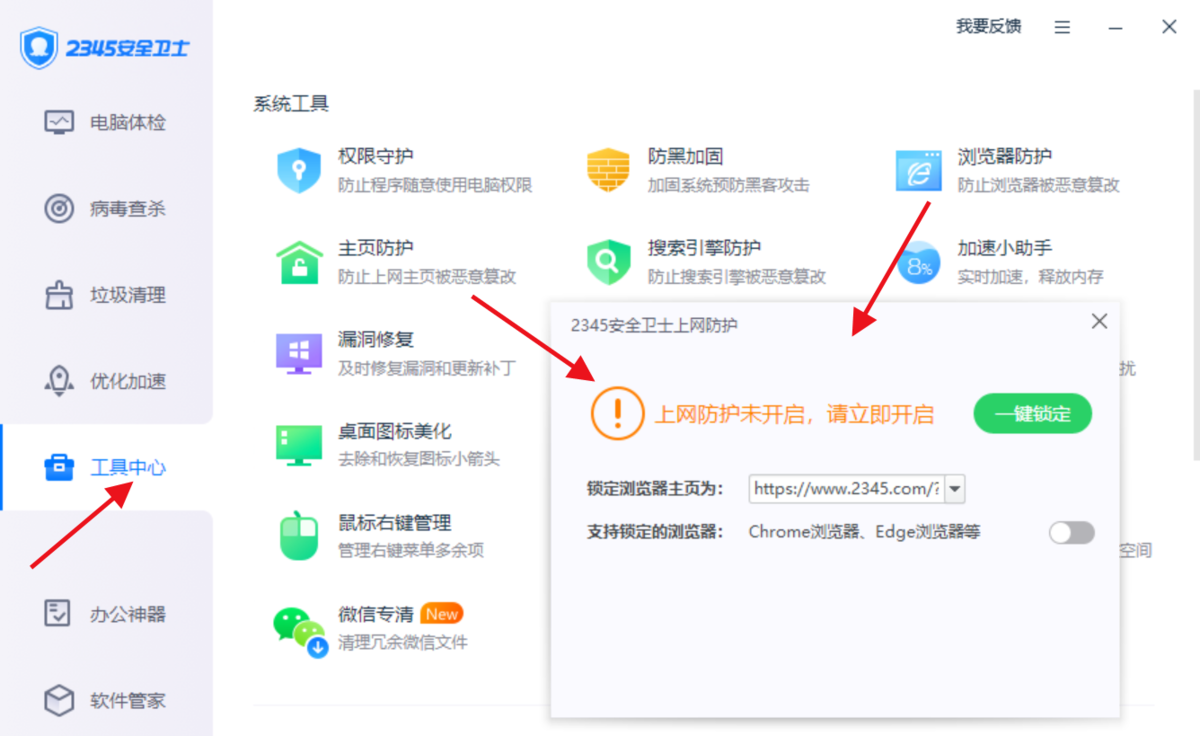The width and height of the screenshot is (1200, 736).
Task: Select the 主页防护 green house icon
Action: coord(298,262)
